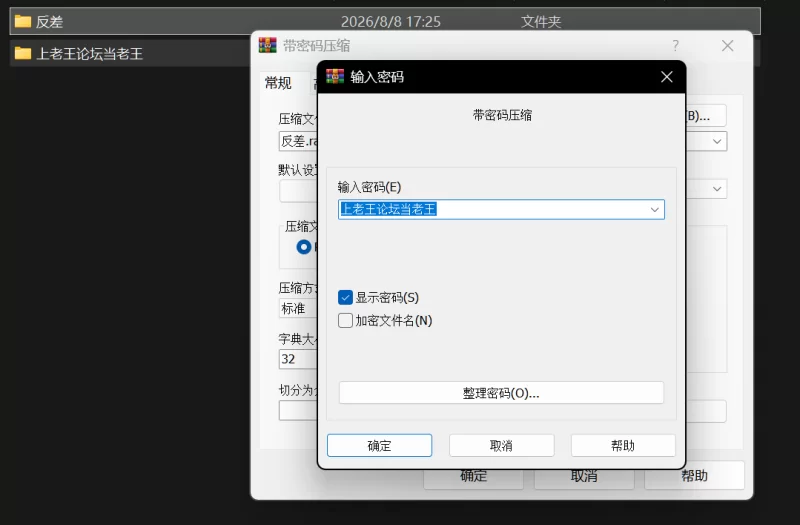
Task: Open 整理密码(O)... button
Action: coord(501,393)
